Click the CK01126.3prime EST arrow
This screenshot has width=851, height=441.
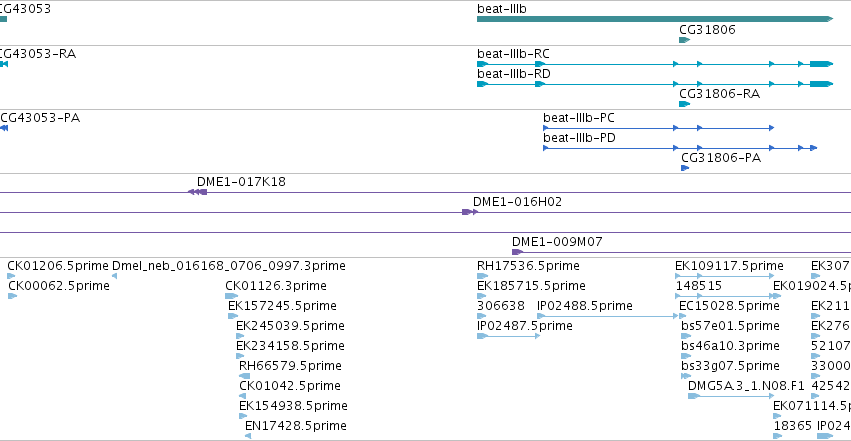[231, 296]
